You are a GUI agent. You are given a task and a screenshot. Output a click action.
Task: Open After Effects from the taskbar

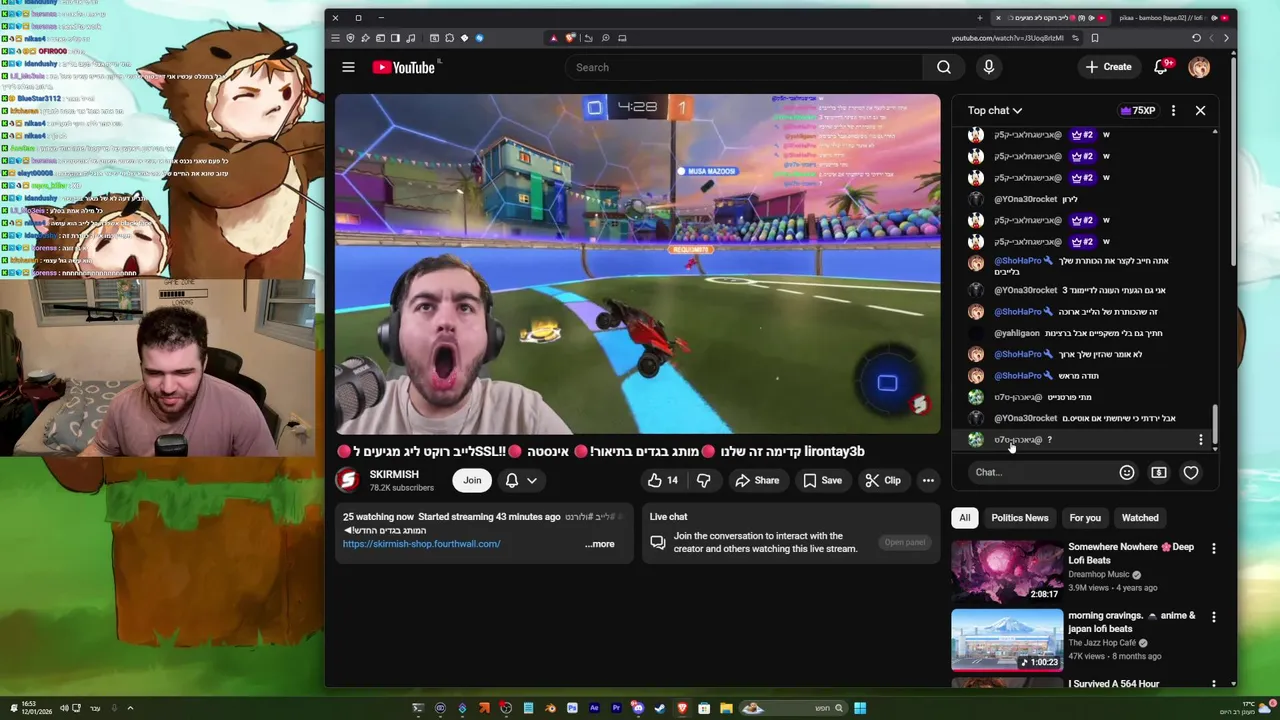[594, 708]
